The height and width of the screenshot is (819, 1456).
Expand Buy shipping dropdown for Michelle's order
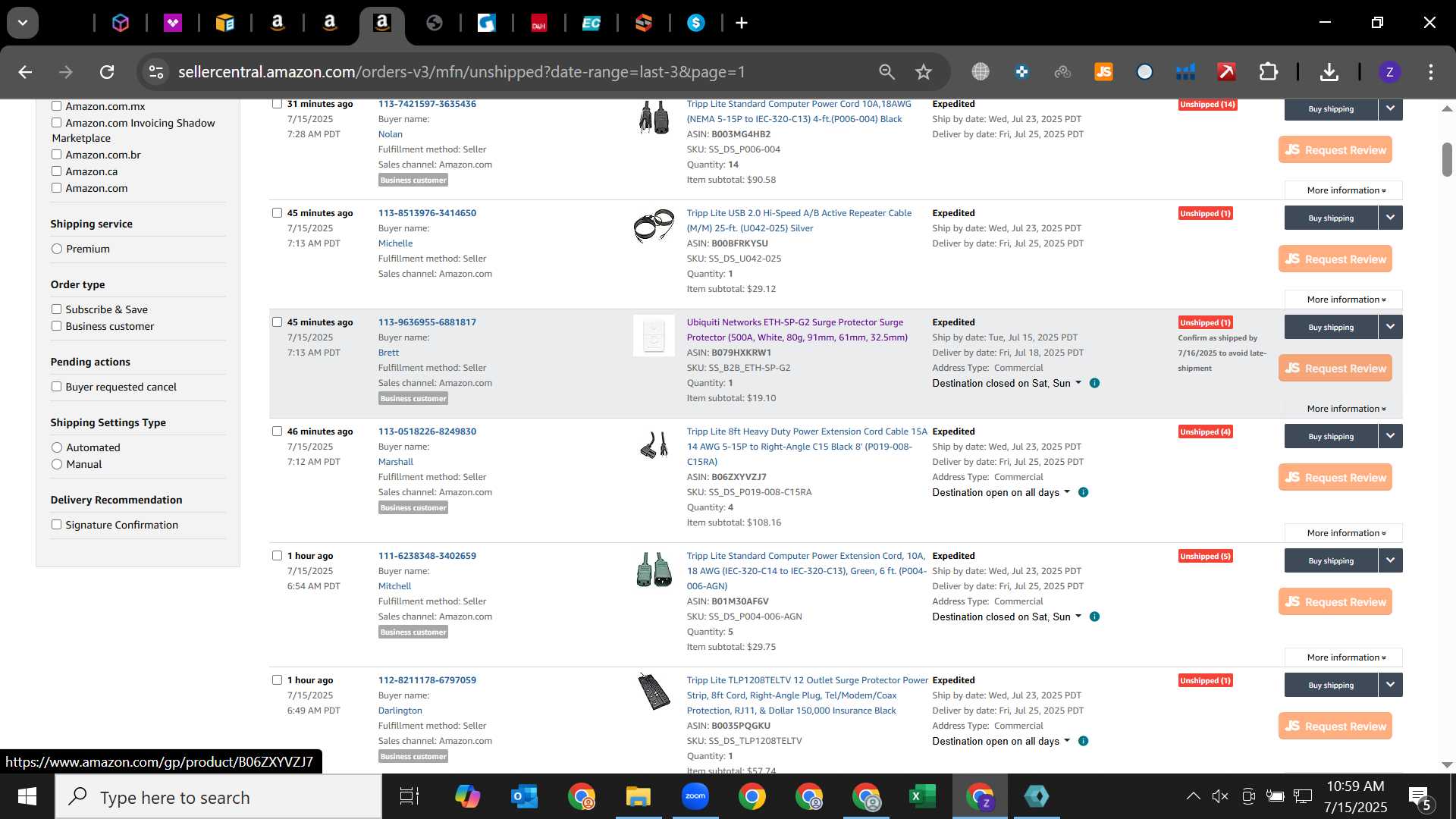[1390, 218]
